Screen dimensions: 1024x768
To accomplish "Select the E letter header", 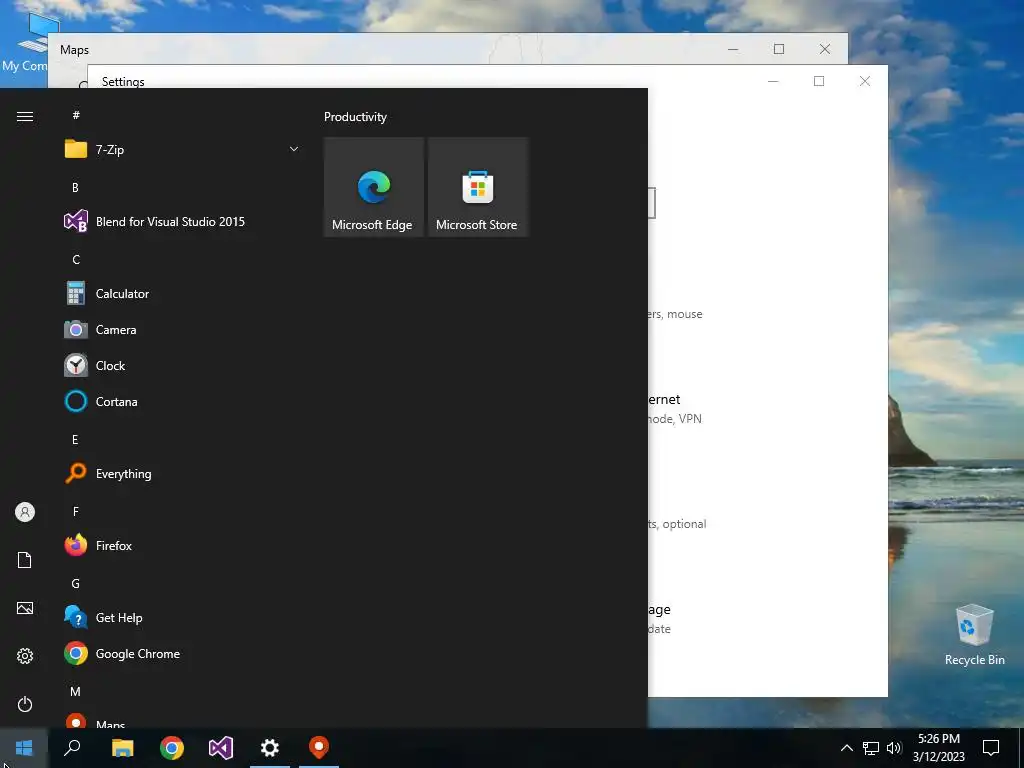I will coord(75,440).
